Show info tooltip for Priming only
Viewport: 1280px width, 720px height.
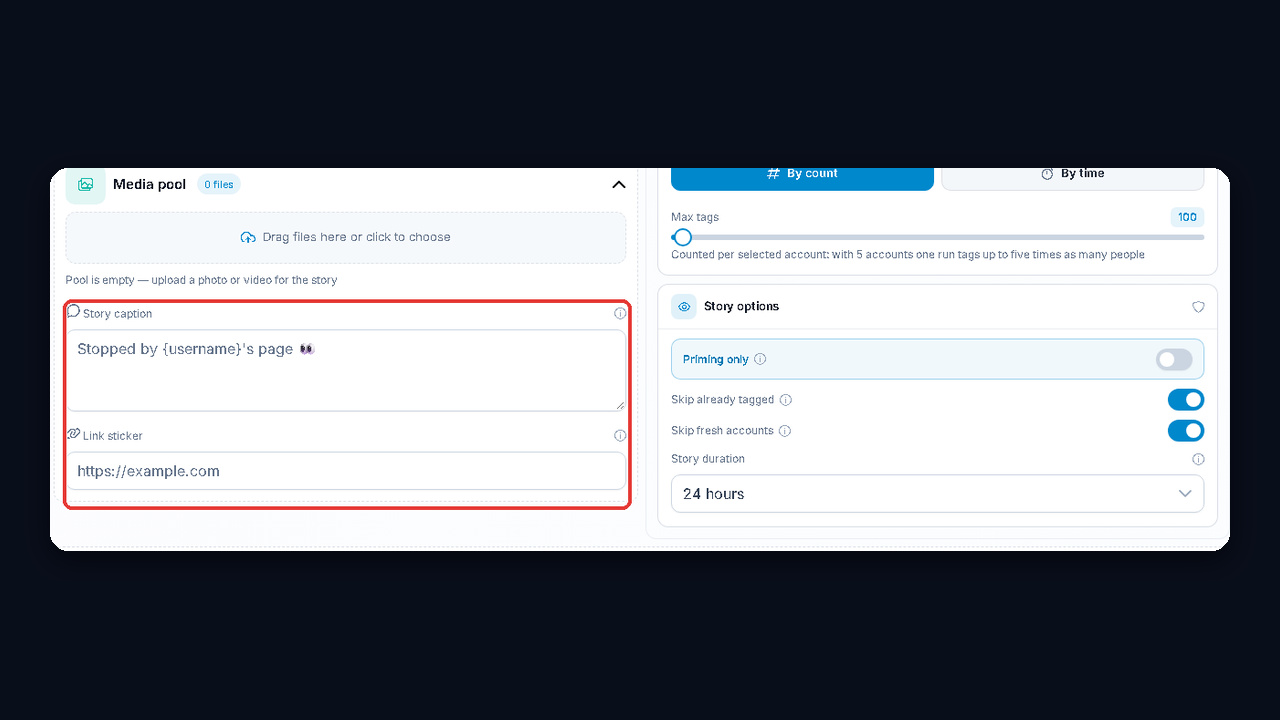(760, 359)
